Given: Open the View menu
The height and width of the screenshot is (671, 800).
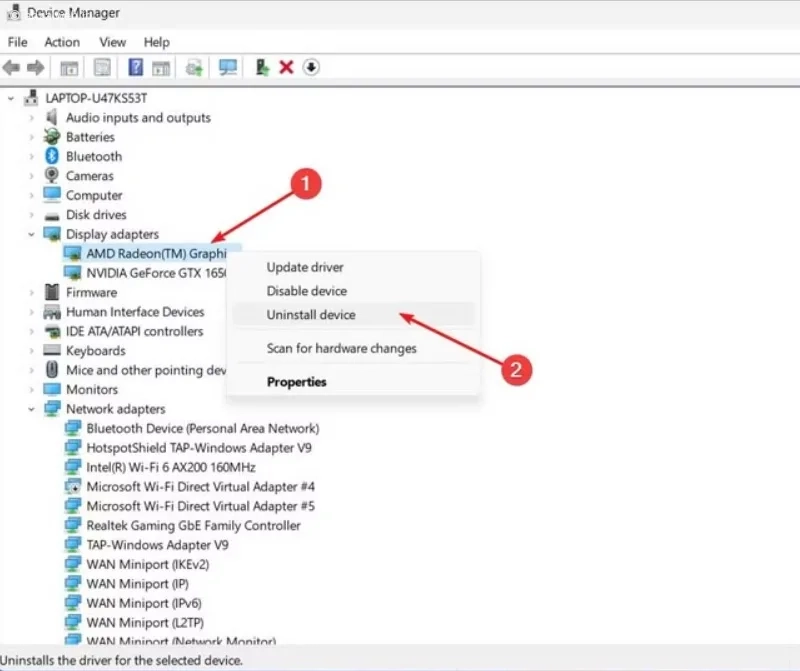Looking at the screenshot, I should tap(112, 42).
